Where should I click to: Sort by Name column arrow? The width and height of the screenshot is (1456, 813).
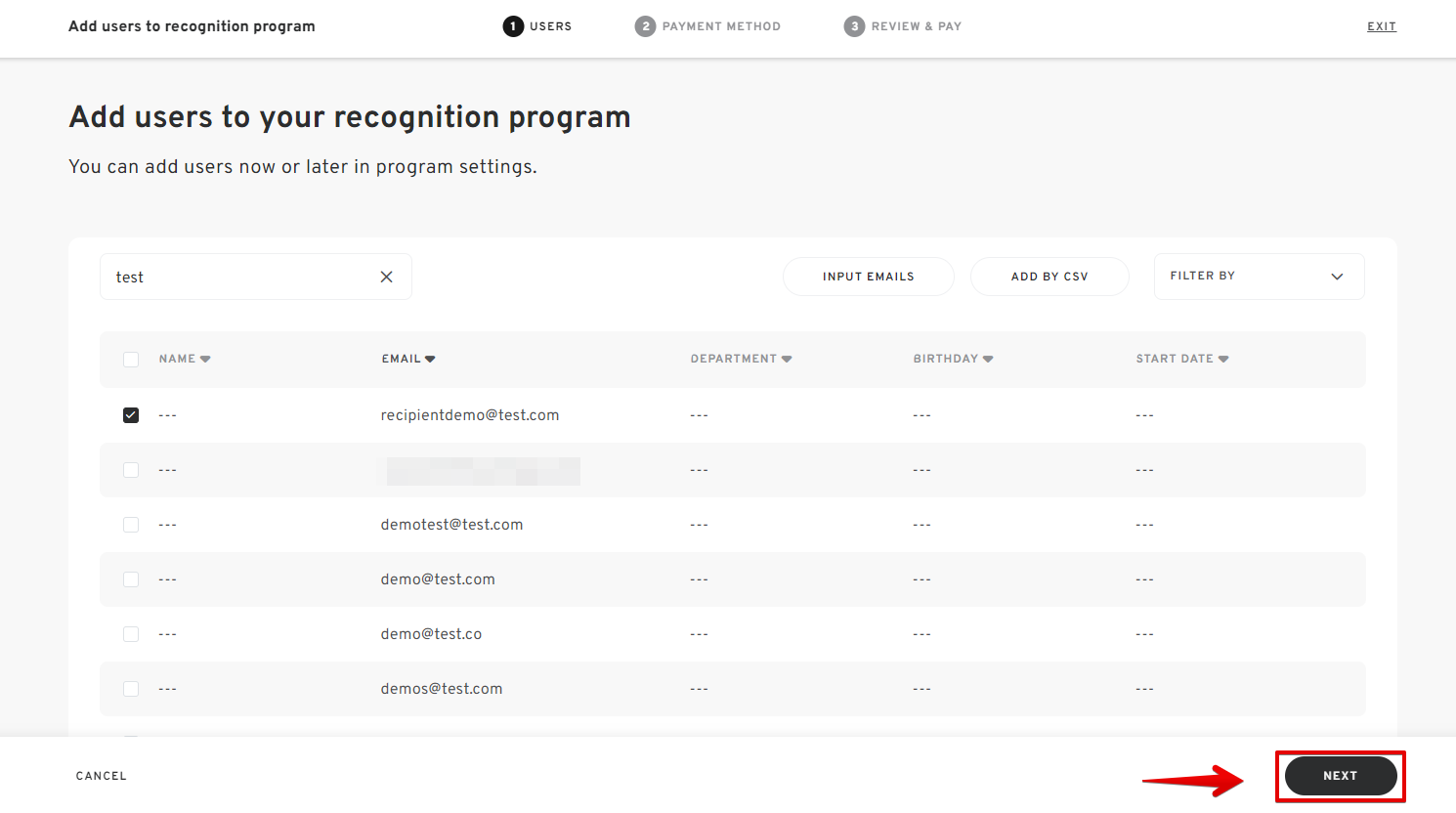(x=205, y=360)
